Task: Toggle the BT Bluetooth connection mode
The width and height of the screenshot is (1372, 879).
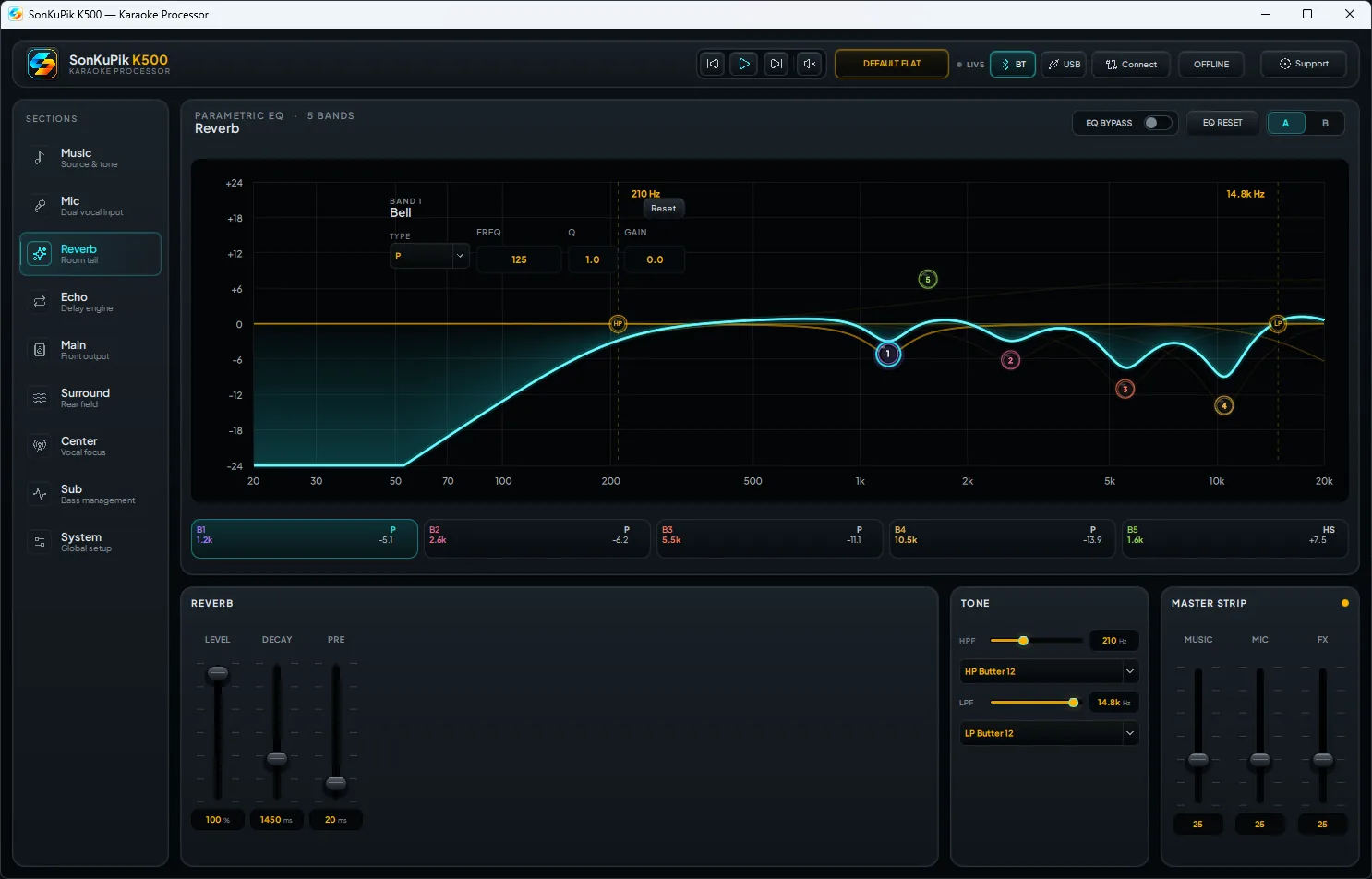Action: tap(1013, 65)
